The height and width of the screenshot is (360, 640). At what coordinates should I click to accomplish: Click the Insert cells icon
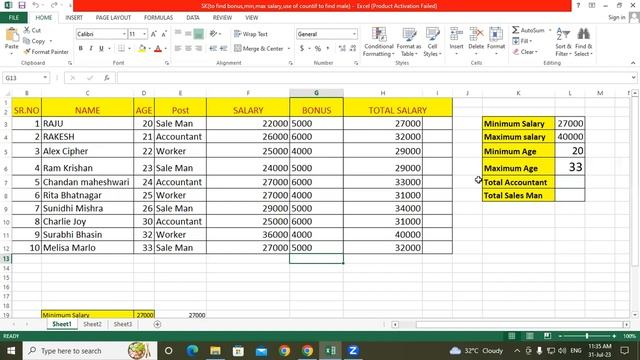pos(456,34)
